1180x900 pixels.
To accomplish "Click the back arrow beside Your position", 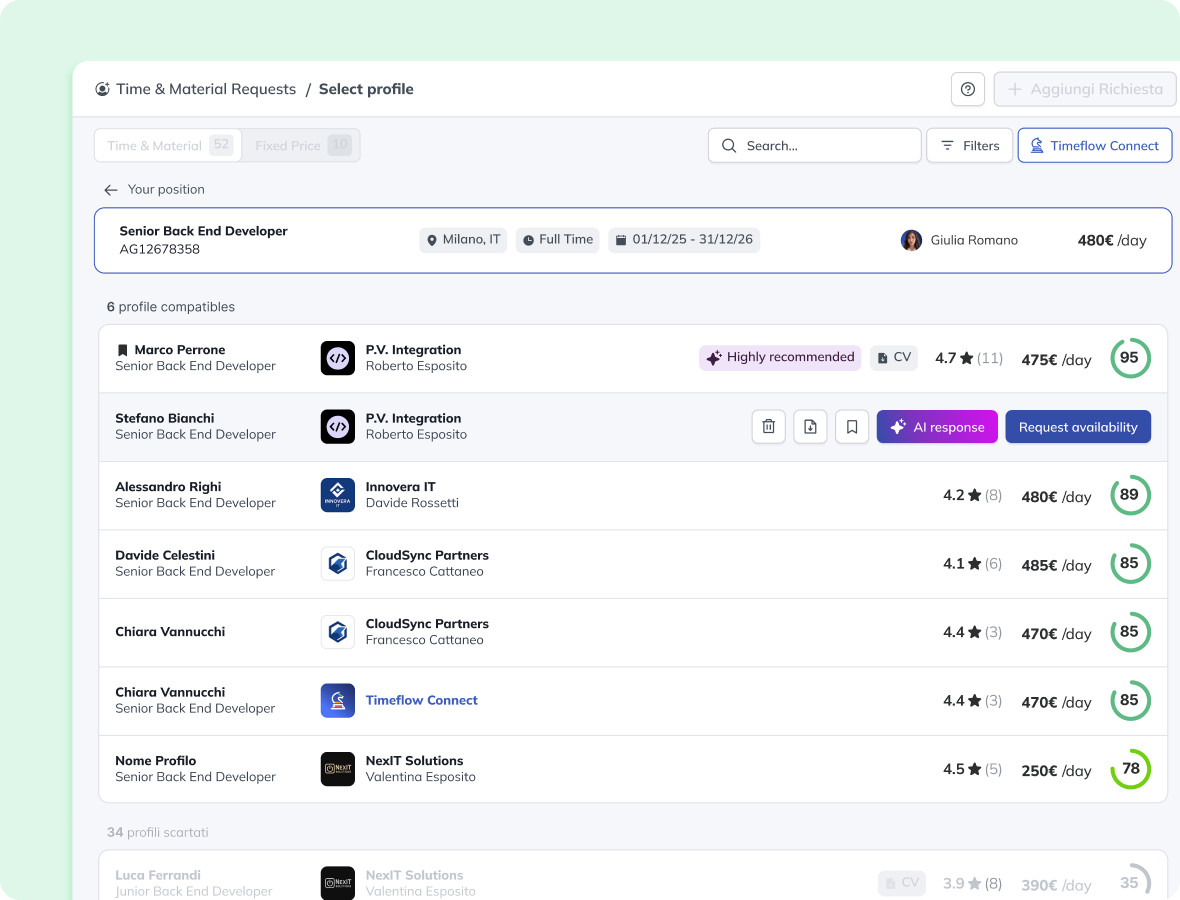I will pos(111,190).
